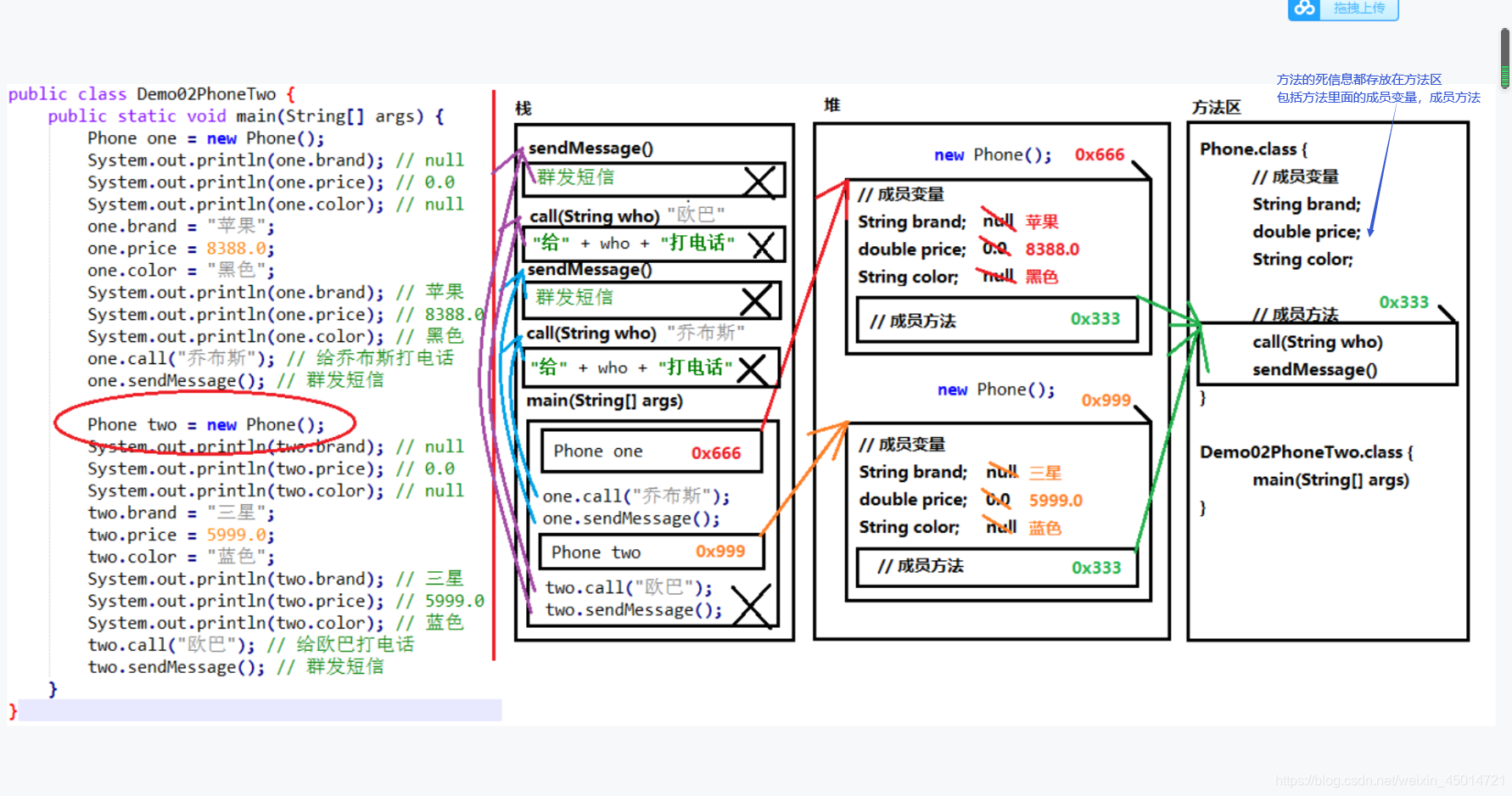Click the 堆 heading above the heap diagram
1512x796 pixels.
click(x=832, y=105)
